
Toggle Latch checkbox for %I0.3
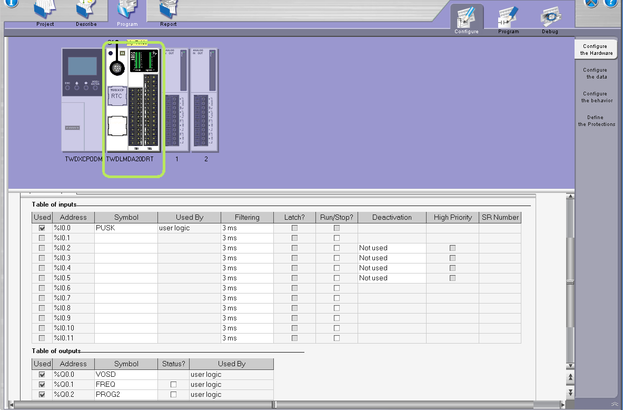pos(294,258)
